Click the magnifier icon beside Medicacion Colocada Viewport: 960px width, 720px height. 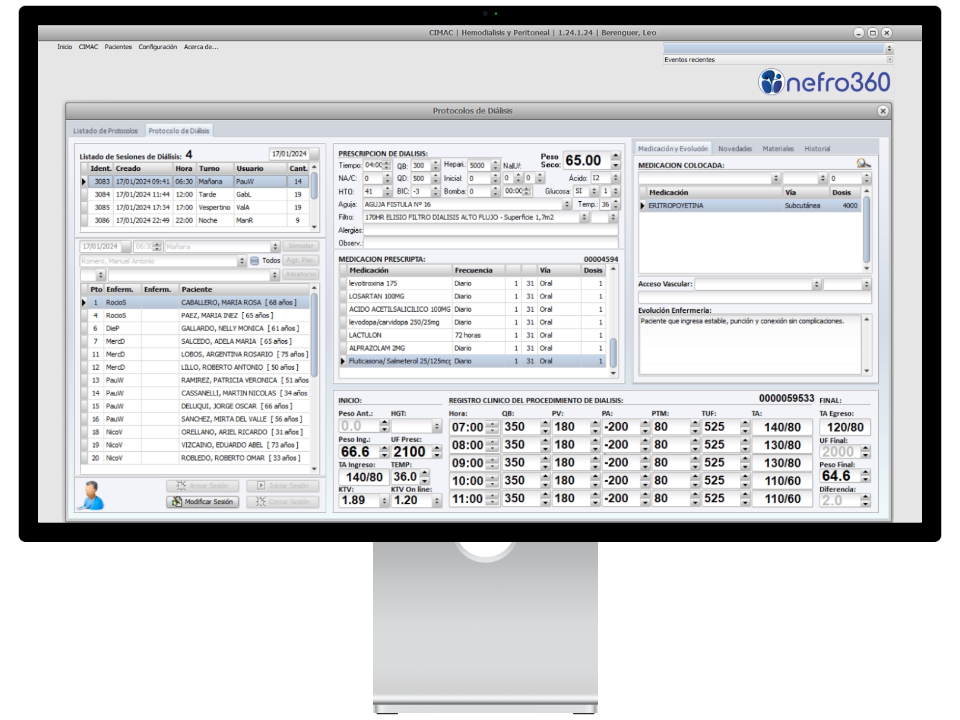(863, 163)
